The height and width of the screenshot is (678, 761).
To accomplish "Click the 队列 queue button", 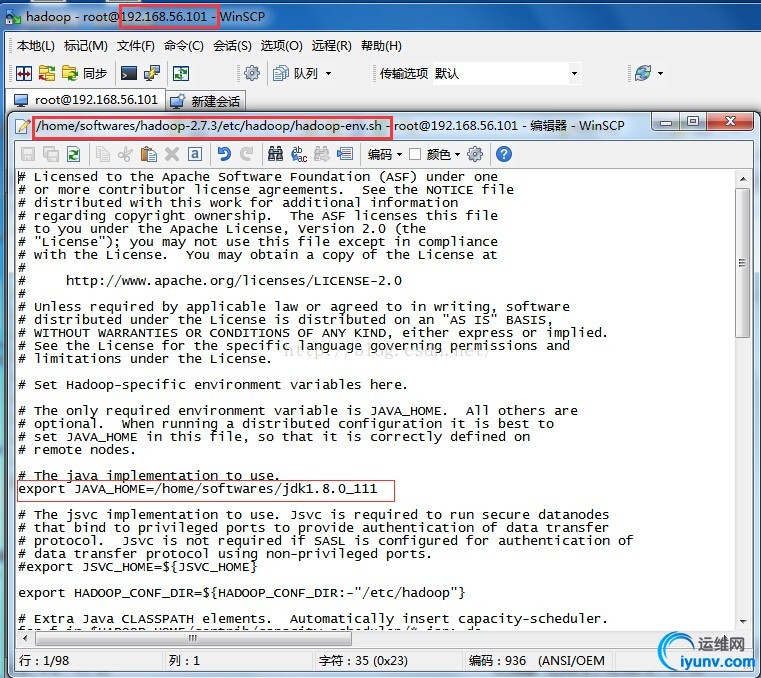I will click(x=296, y=73).
